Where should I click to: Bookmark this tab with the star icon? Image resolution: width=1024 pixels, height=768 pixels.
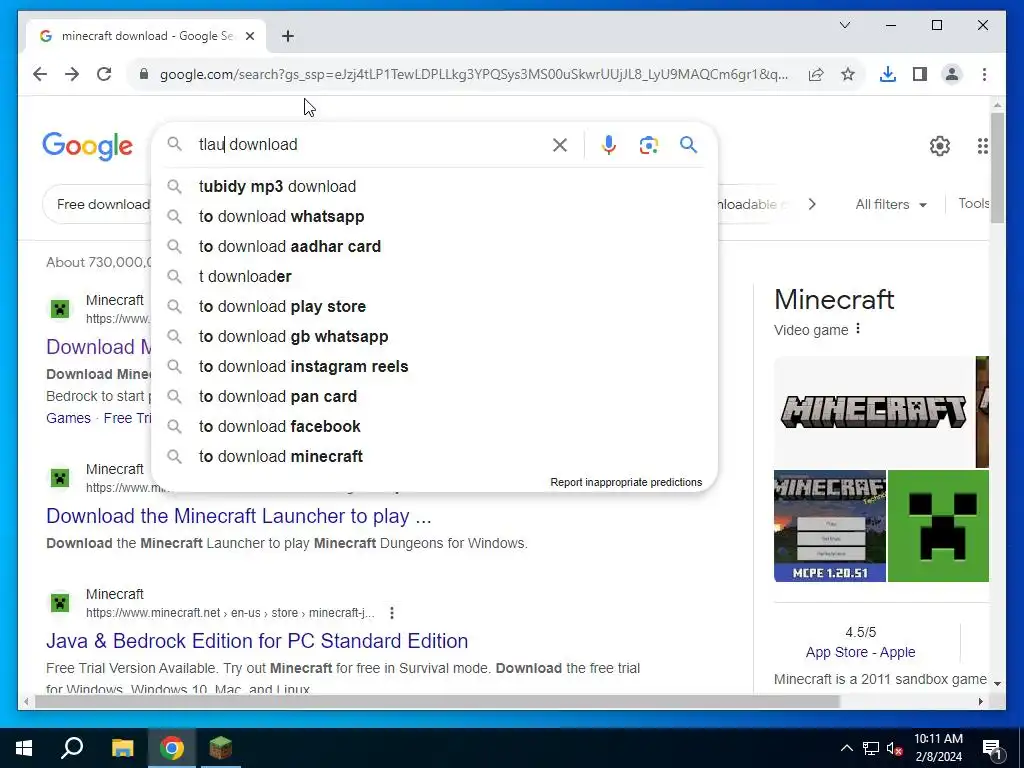pyautogui.click(x=848, y=74)
